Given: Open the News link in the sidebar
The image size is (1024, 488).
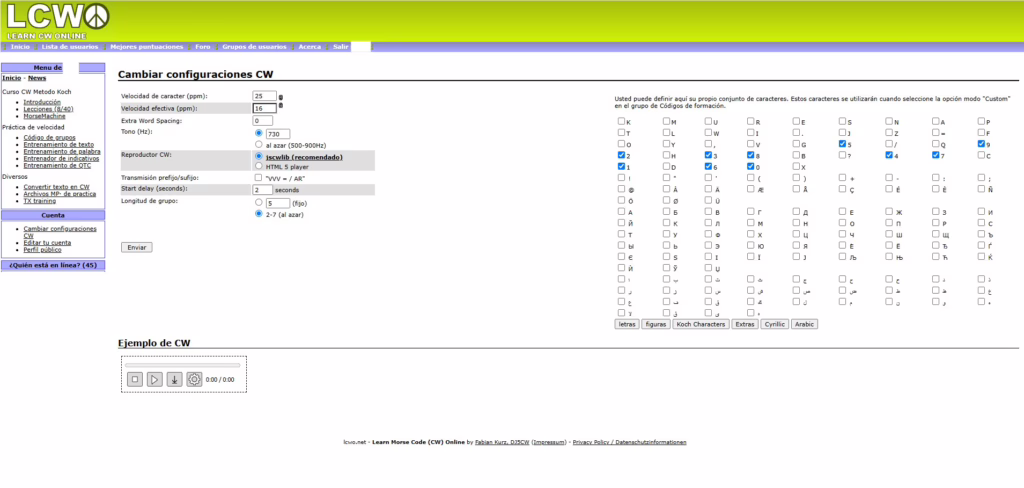Looking at the screenshot, I should (x=37, y=78).
